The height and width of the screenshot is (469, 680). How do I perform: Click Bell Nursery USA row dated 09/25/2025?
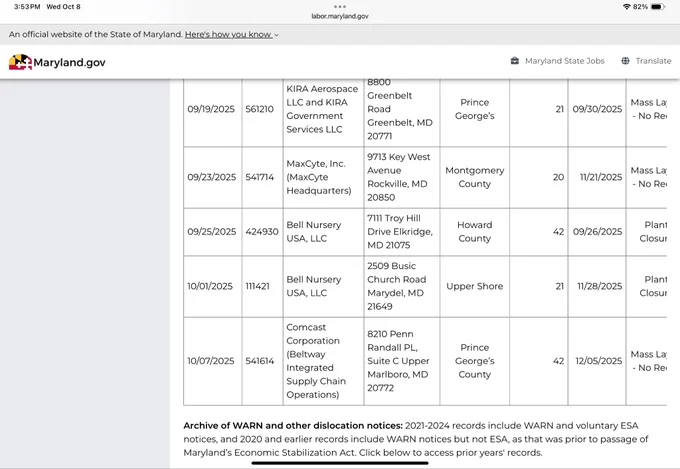(324, 232)
